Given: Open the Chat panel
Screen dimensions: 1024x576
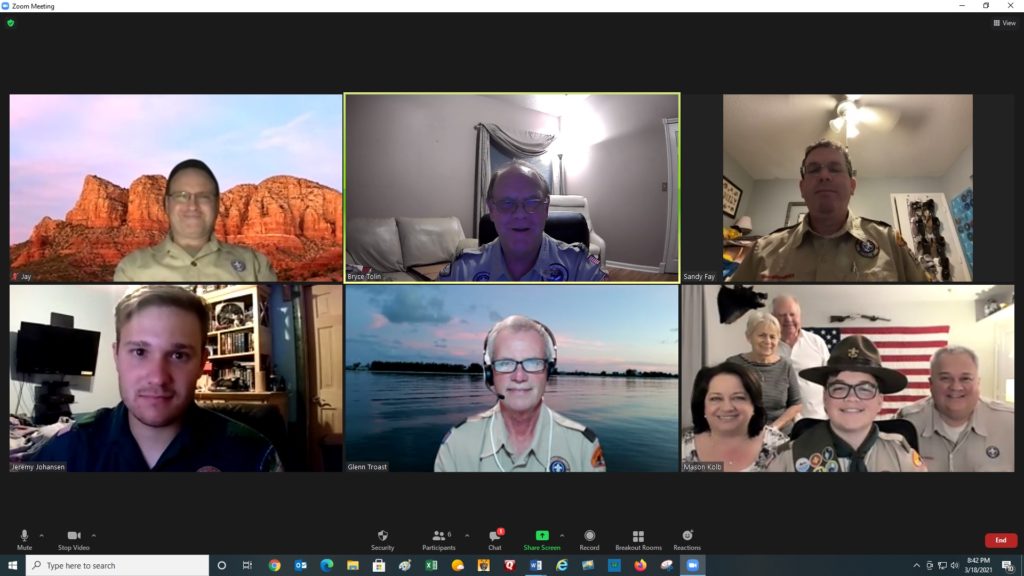Looking at the screenshot, I should tap(494, 537).
